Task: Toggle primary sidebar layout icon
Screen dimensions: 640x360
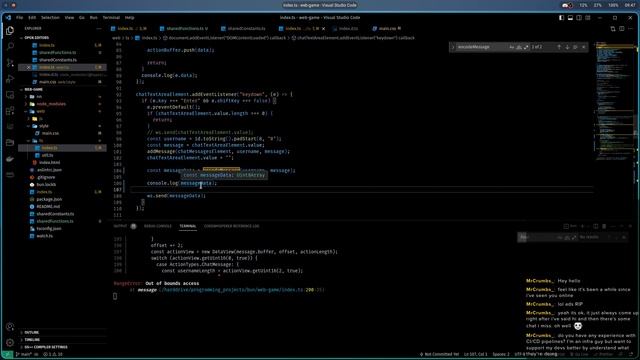Action: point(562,18)
